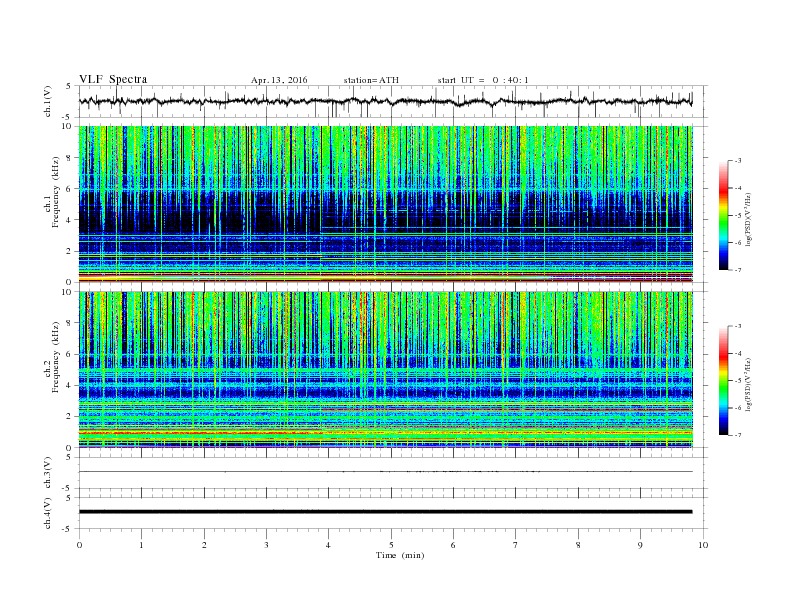
Task: Click time axis tick label "5"
Action: [391, 545]
